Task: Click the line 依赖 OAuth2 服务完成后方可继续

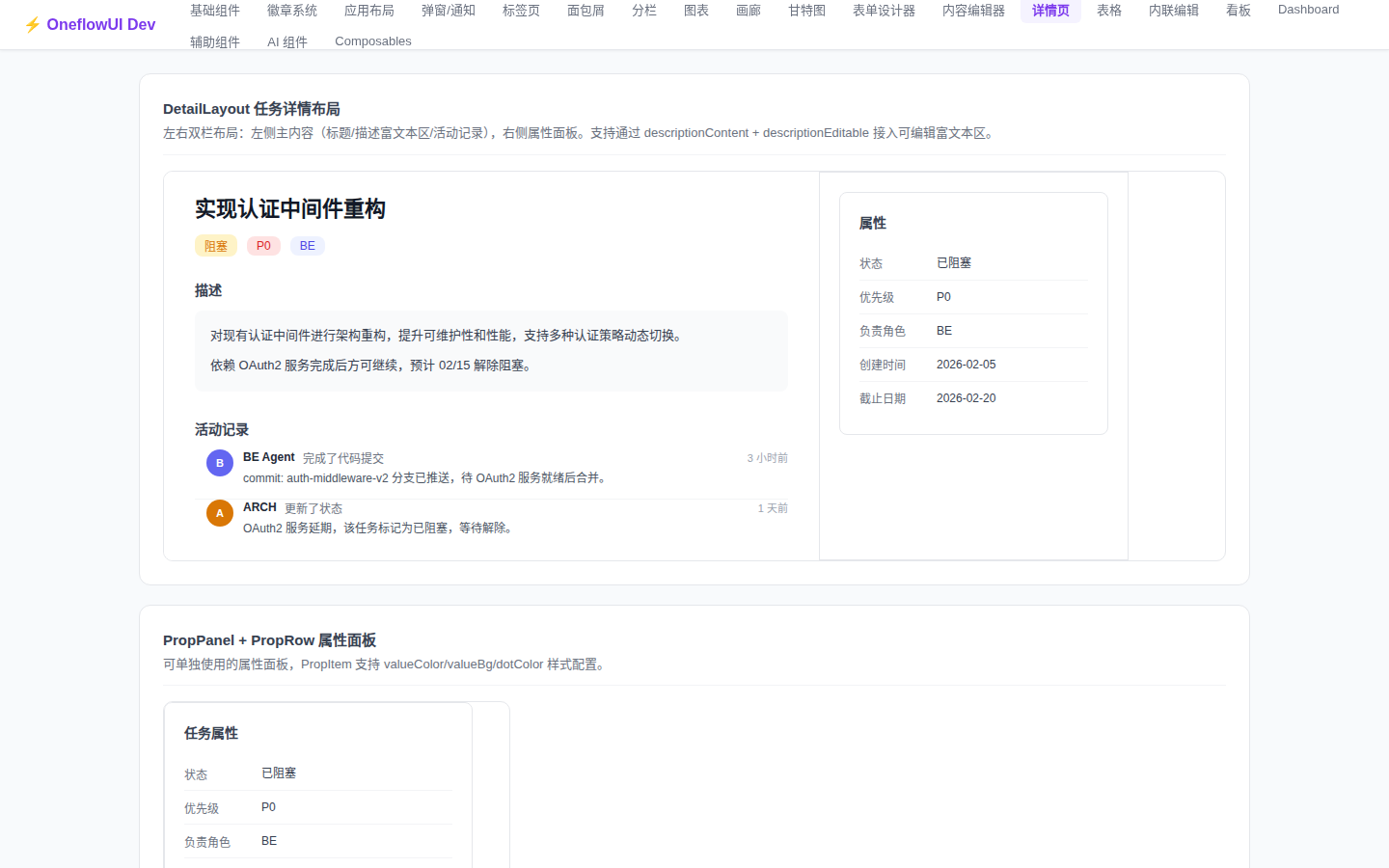Action: click(x=372, y=366)
